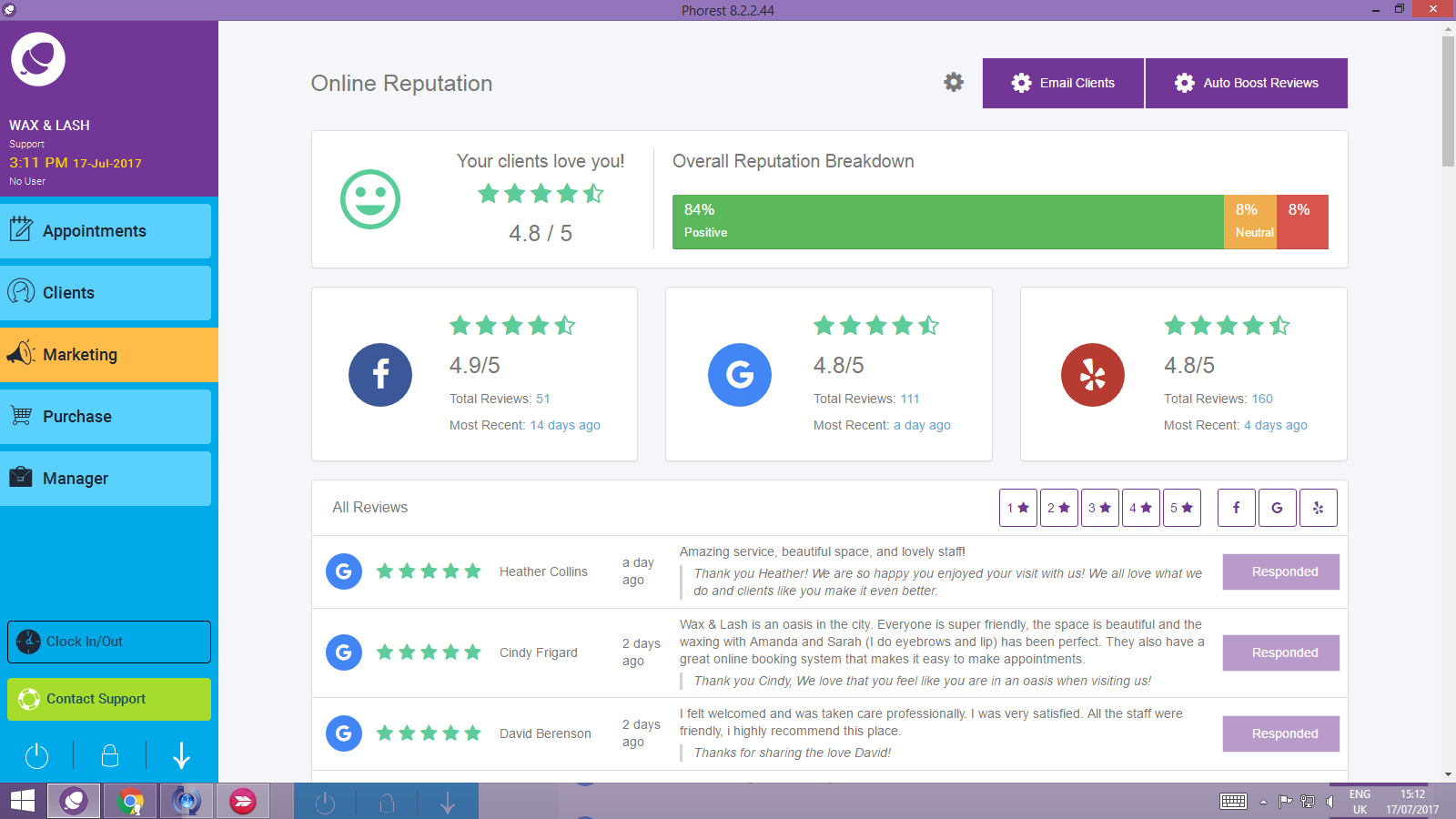The image size is (1456, 819).
Task: Click the Google logo on the reputation card
Action: pyautogui.click(x=740, y=375)
